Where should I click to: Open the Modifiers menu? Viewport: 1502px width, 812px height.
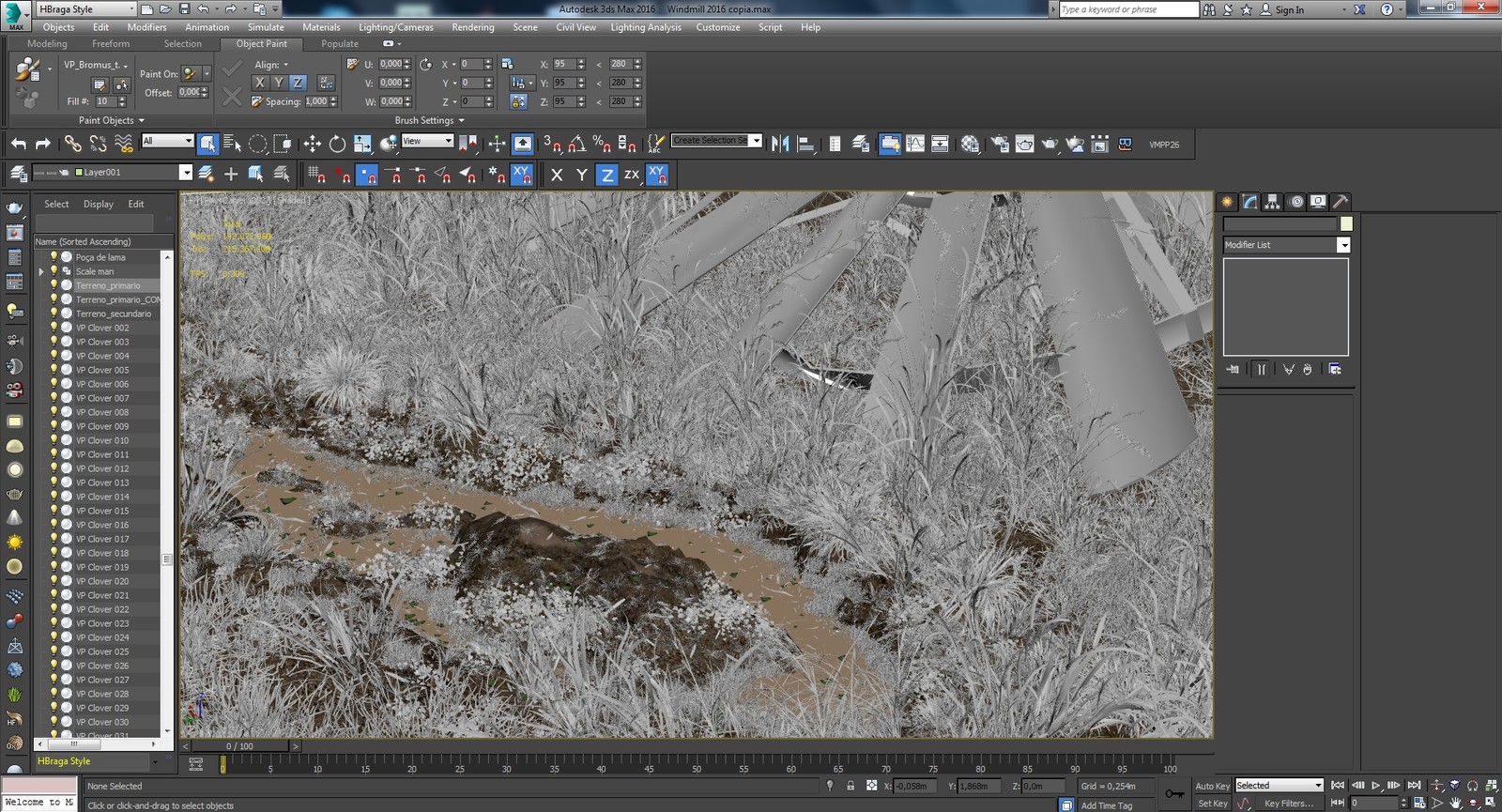(x=146, y=27)
